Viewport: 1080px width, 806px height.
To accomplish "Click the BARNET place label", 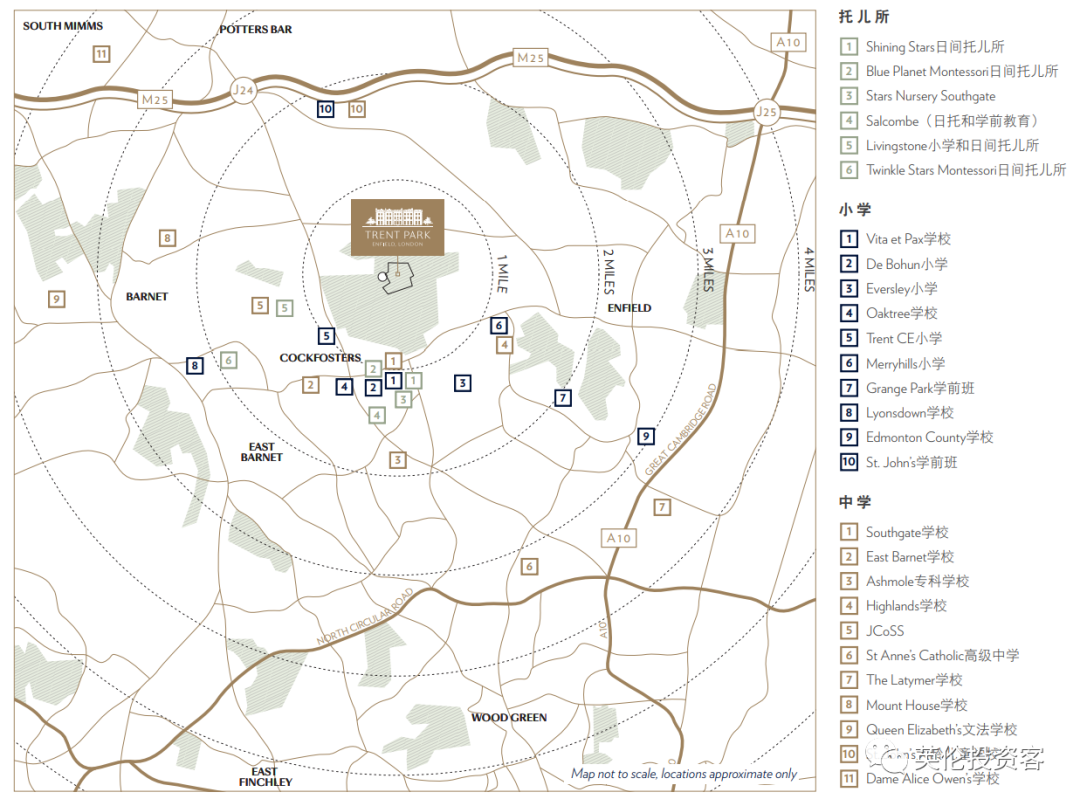I will tap(147, 297).
